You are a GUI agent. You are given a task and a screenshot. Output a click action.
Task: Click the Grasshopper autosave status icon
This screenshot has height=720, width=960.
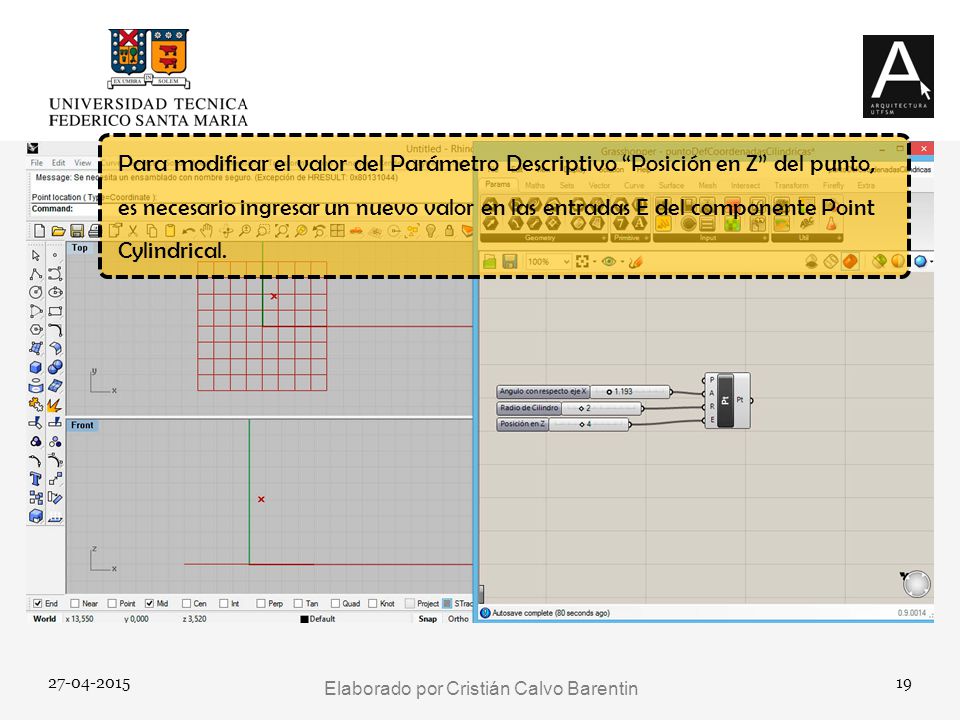coord(486,613)
